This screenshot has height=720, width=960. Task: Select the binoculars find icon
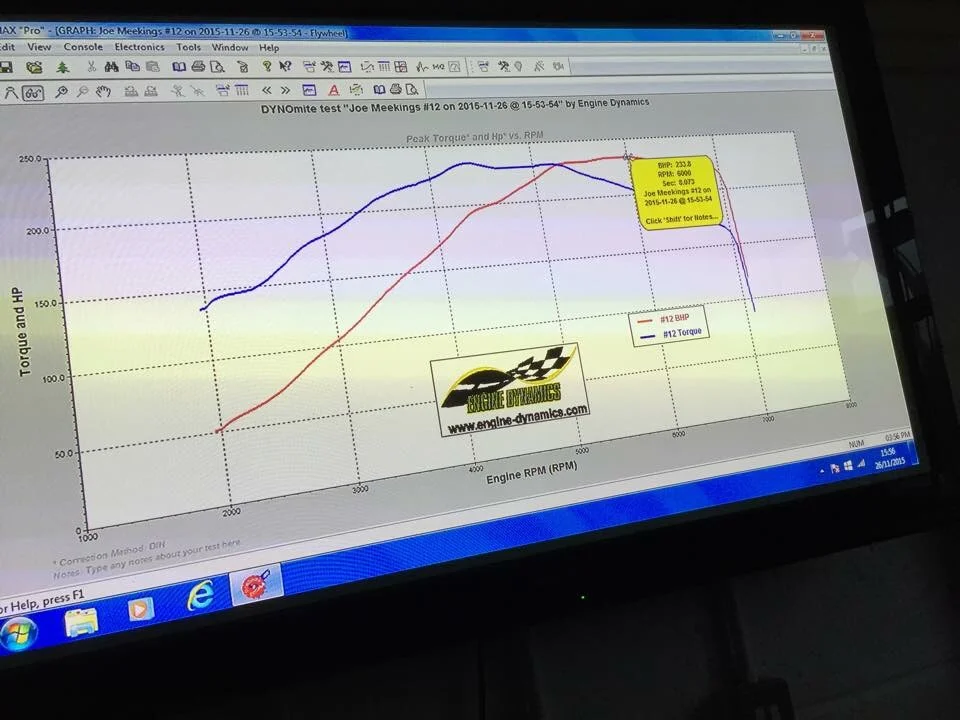[111, 66]
